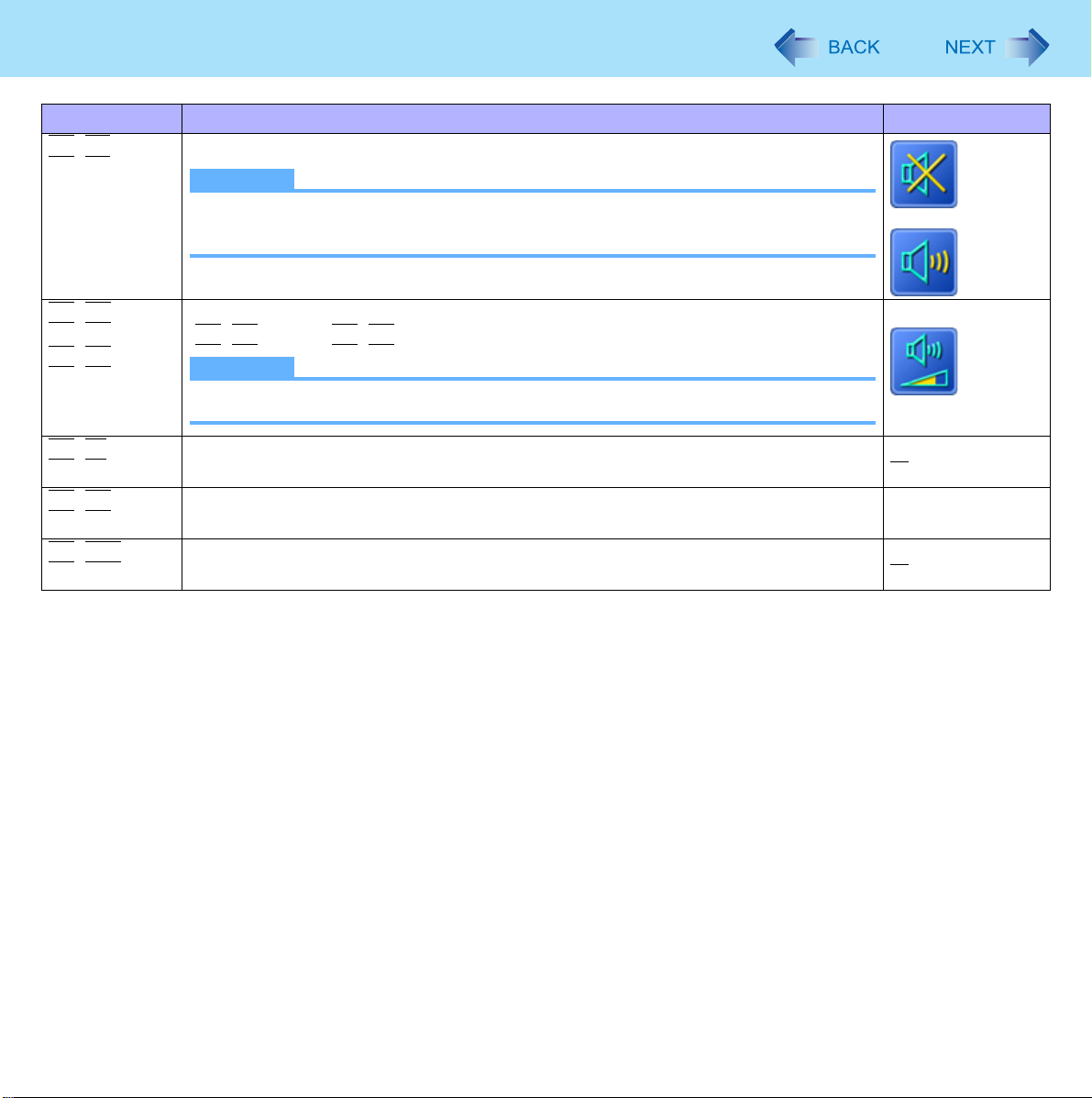The width and height of the screenshot is (1092, 1098).
Task: Select the volume level speaker icon
Action: click(923, 361)
